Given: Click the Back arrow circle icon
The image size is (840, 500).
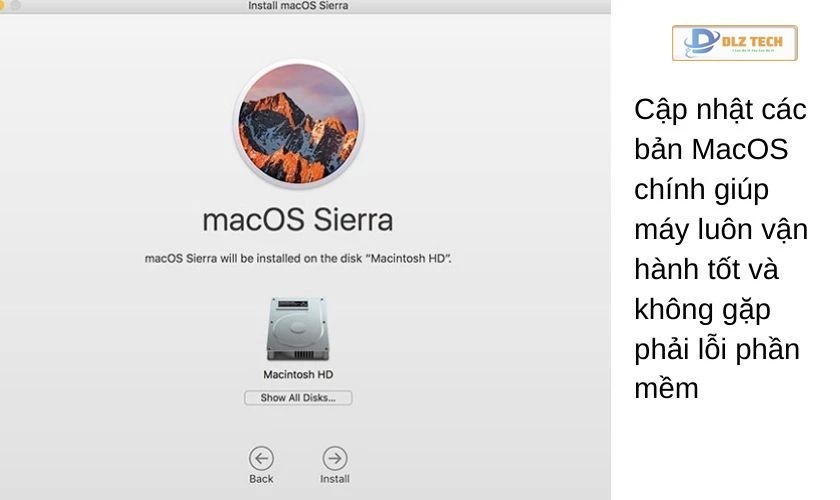Looking at the screenshot, I should click(x=261, y=459).
